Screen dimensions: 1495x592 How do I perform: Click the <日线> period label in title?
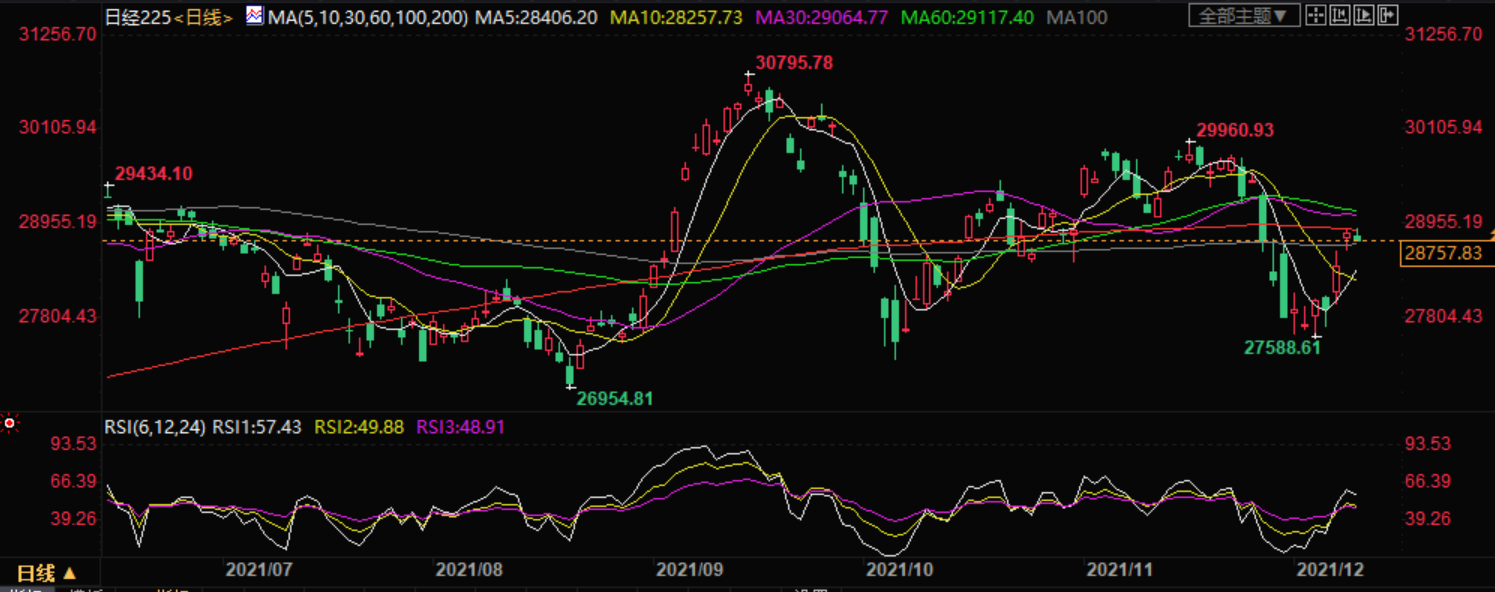(205, 17)
